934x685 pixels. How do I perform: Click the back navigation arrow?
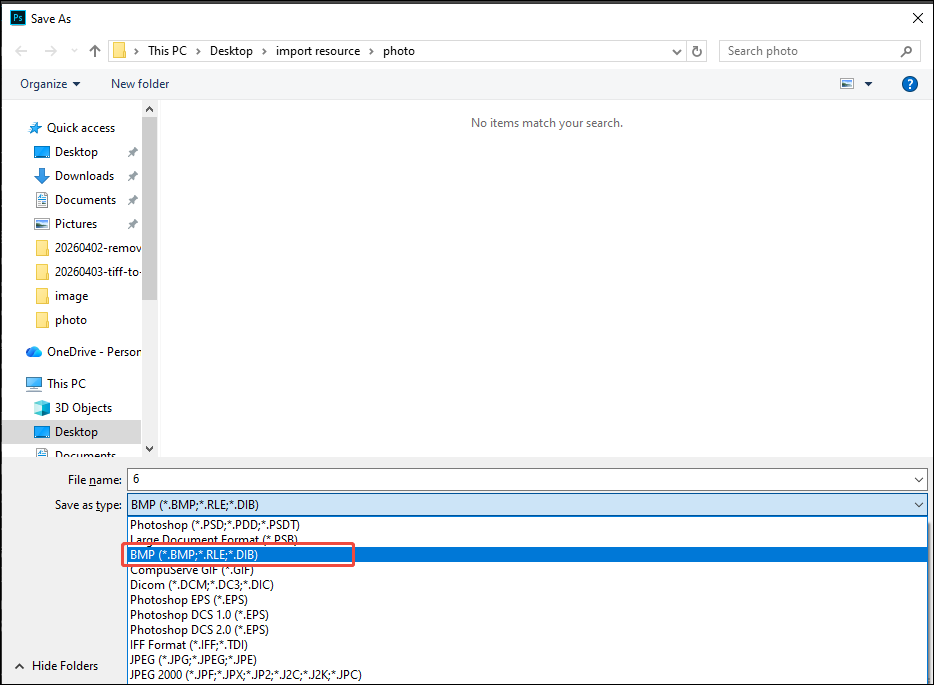pyautogui.click(x=22, y=50)
